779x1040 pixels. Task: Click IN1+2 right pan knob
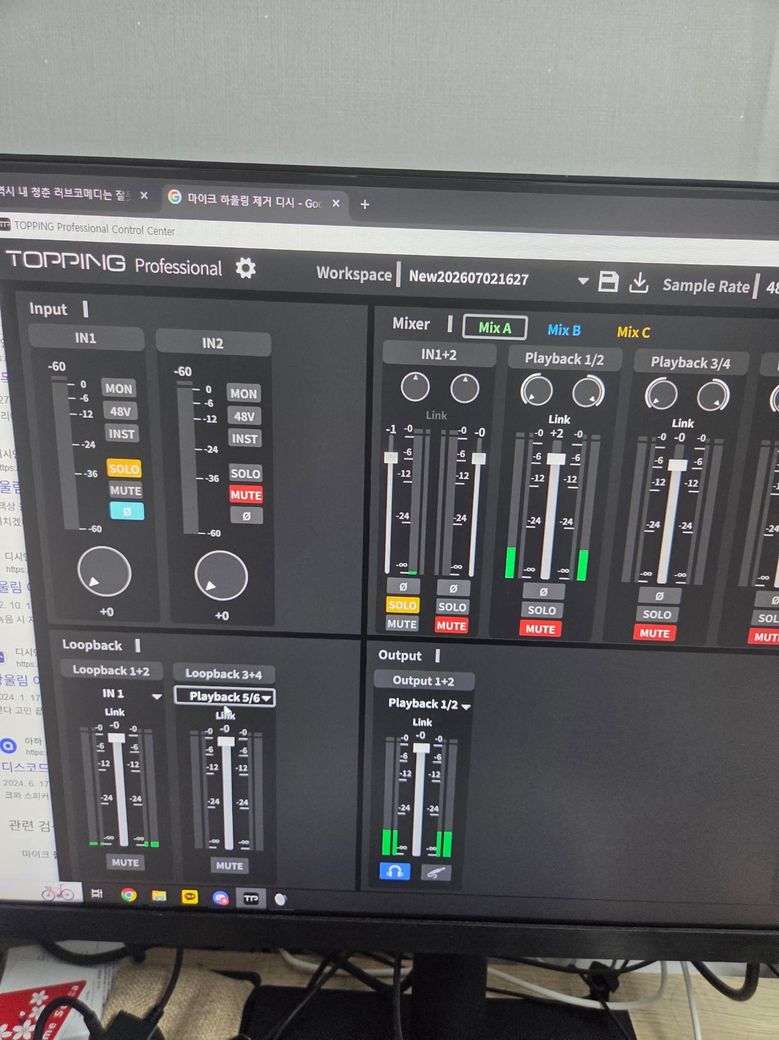tap(464, 389)
